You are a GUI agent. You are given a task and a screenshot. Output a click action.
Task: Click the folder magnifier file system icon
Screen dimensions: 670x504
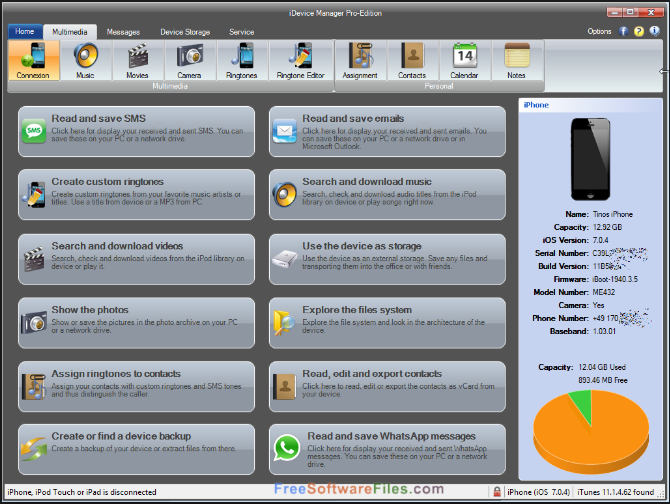pyautogui.click(x=284, y=322)
